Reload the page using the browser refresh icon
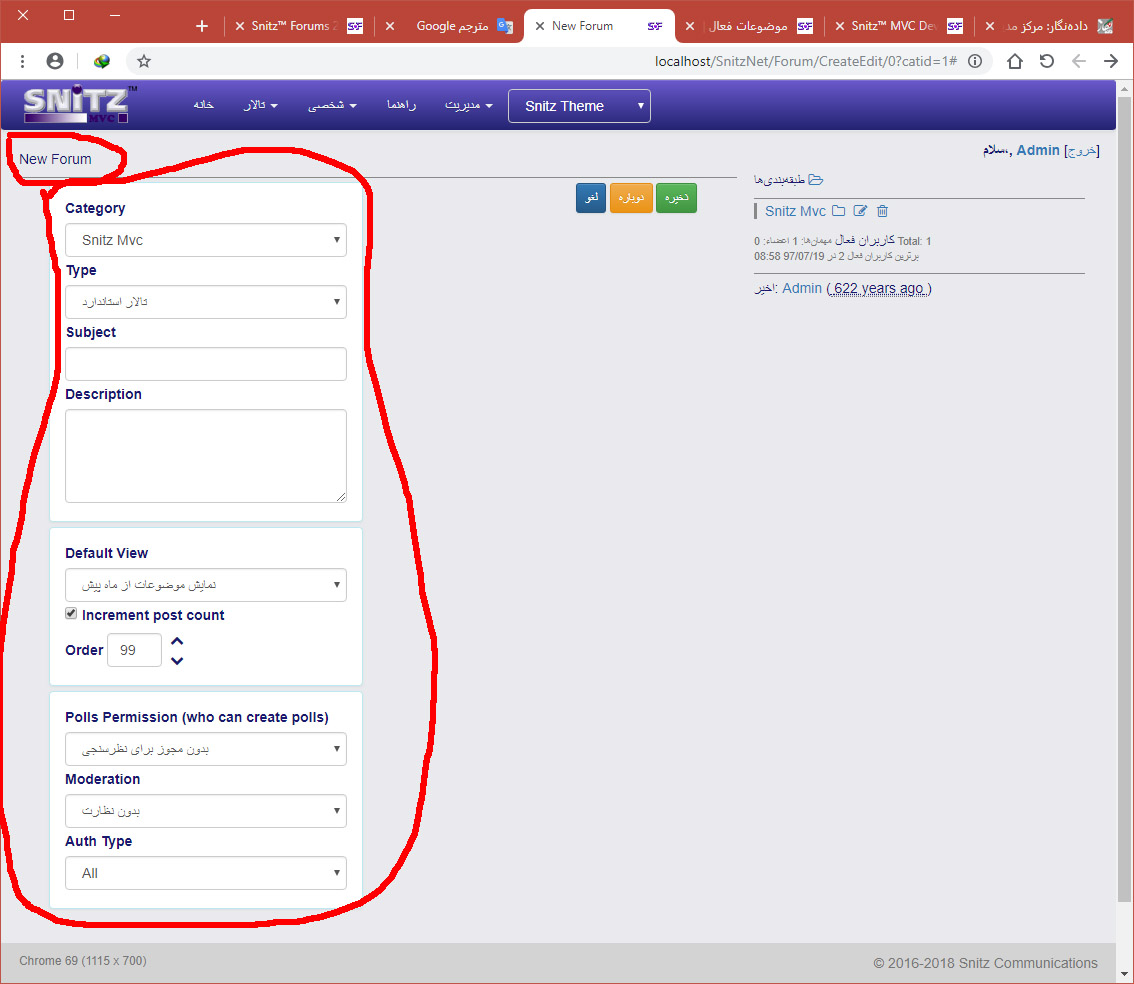 (1046, 61)
